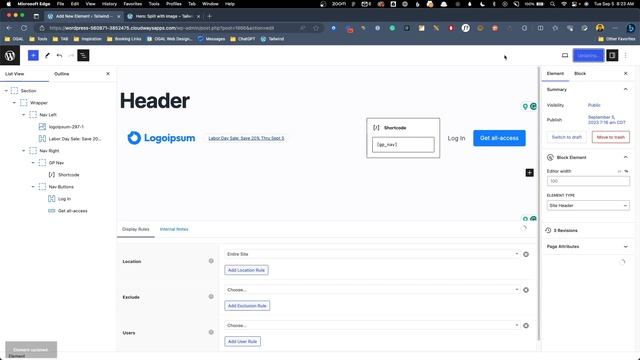This screenshot has width=640, height=360.
Task: Collapse the Nav Buttons tree item
Action: pos(33,187)
